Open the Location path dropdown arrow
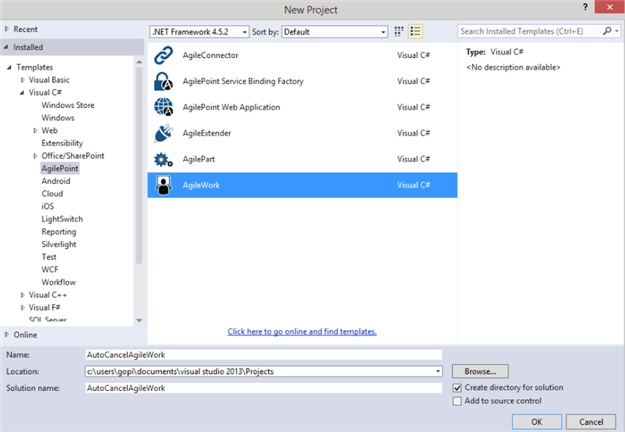625x432 pixels. pyautogui.click(x=438, y=371)
